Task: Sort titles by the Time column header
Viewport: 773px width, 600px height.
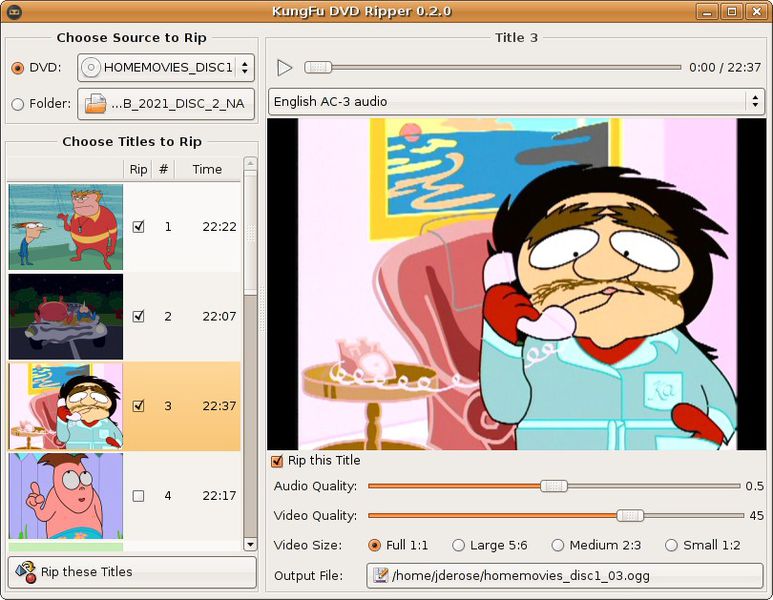Action: click(207, 169)
